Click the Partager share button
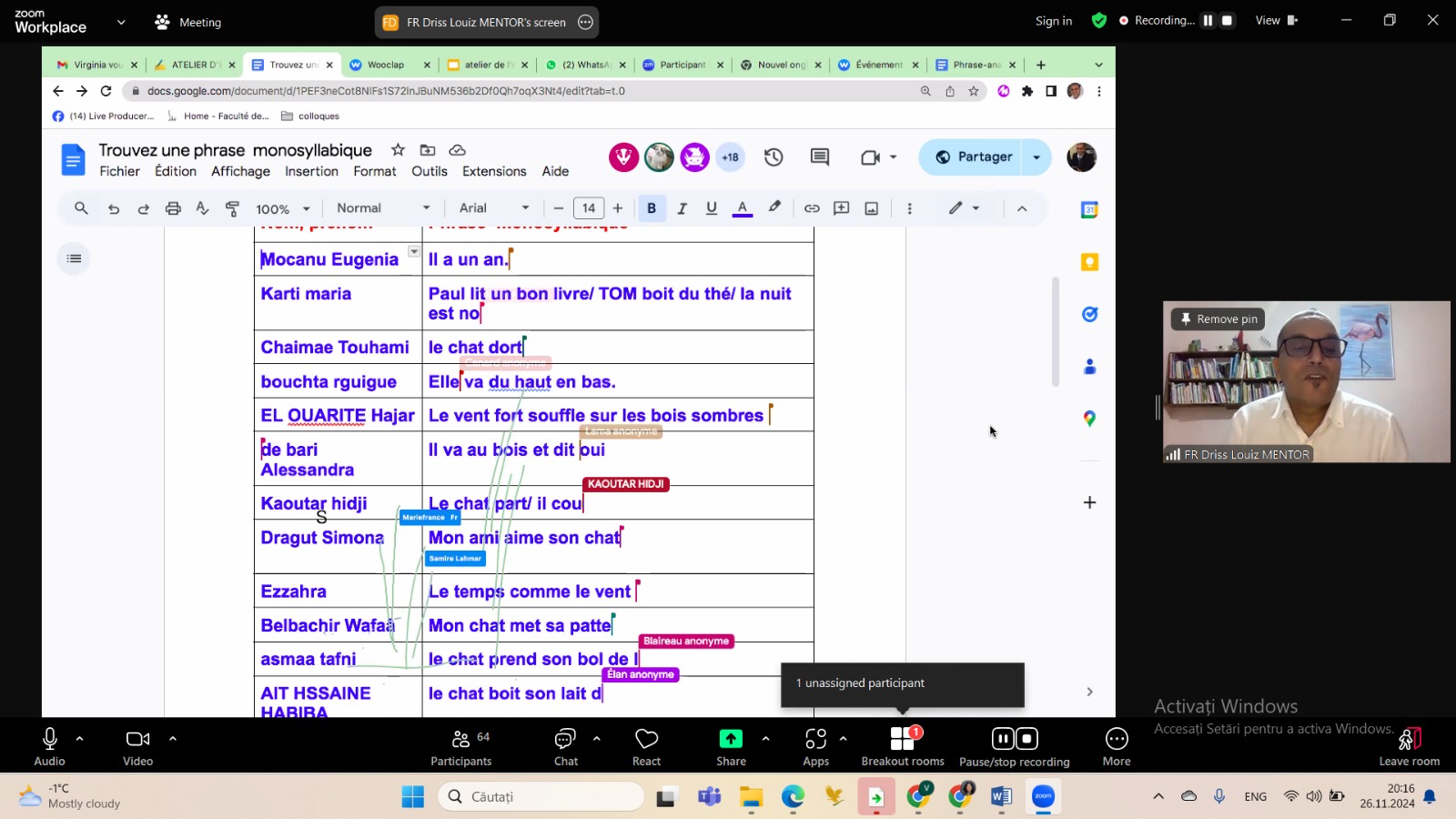The height and width of the screenshot is (819, 1456). (973, 157)
